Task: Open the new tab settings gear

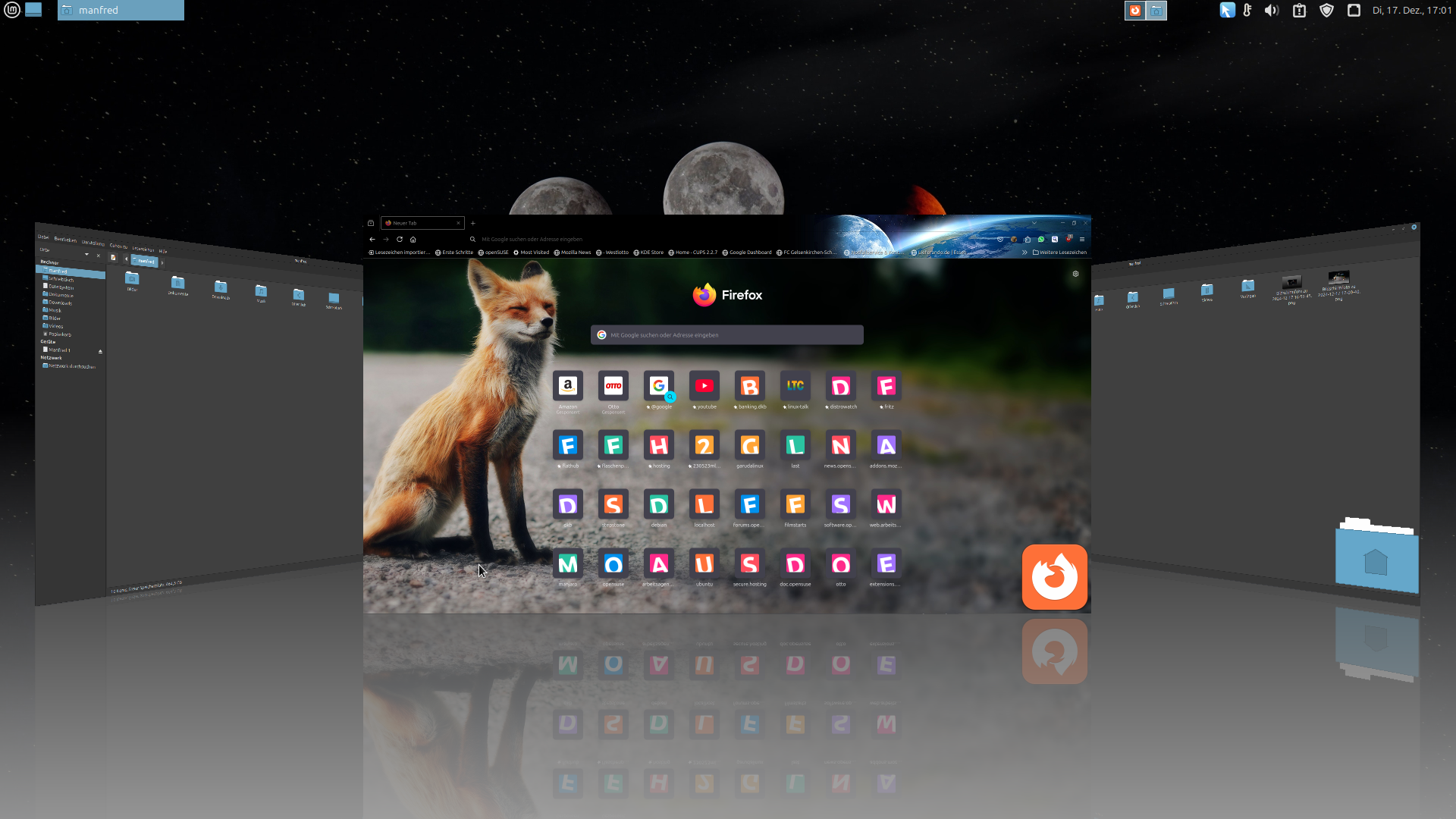Action: 1075,274
